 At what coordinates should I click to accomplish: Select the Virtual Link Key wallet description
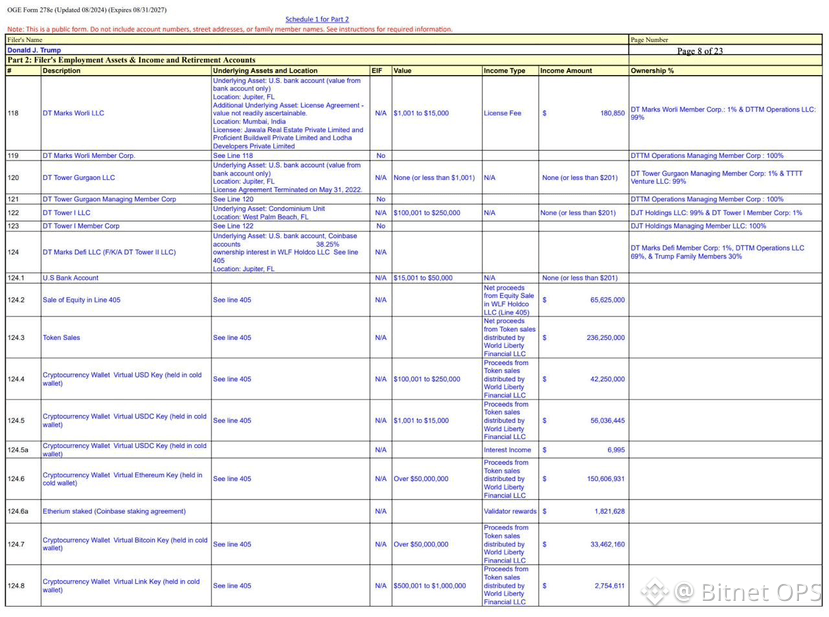pyautogui.click(x=122, y=586)
